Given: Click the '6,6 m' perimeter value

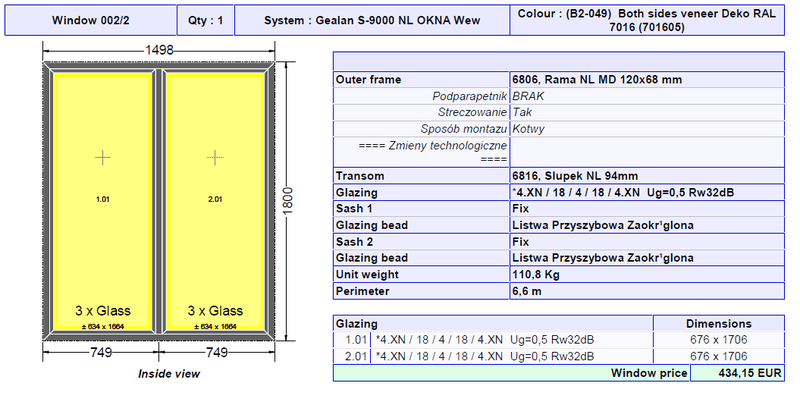Looking at the screenshot, I should (527, 291).
